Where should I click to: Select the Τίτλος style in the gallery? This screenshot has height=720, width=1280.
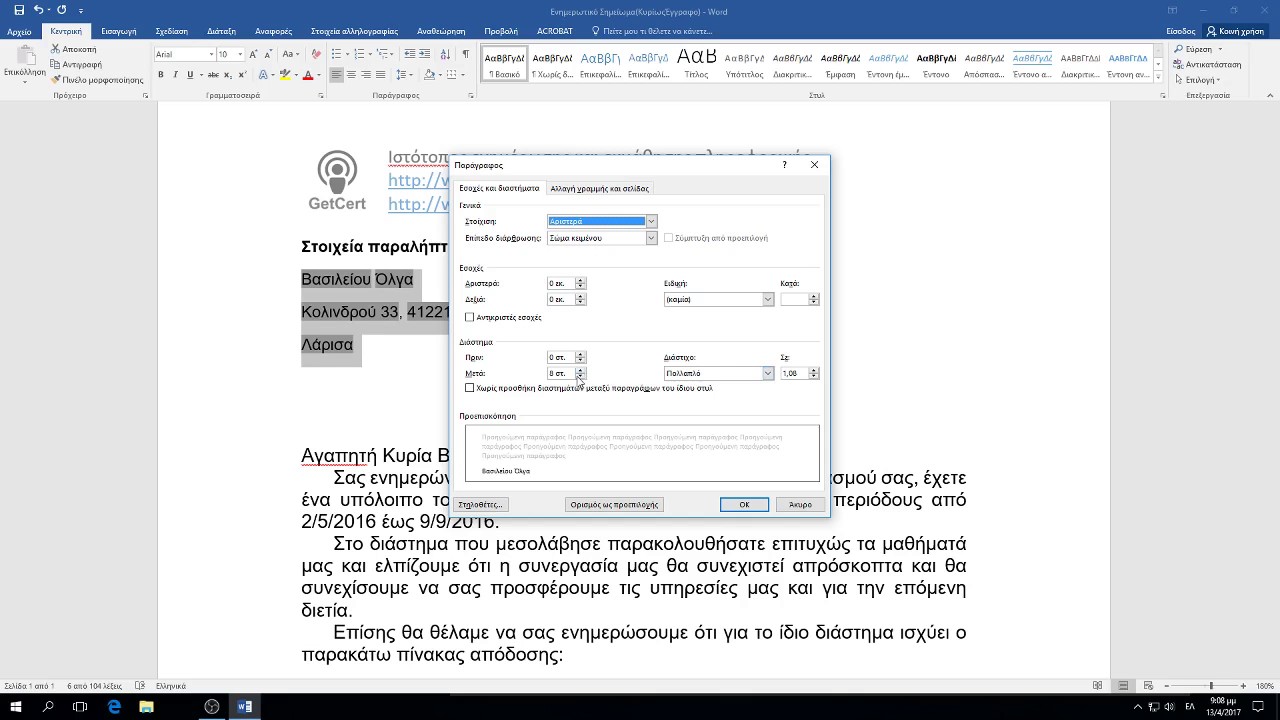click(x=697, y=62)
